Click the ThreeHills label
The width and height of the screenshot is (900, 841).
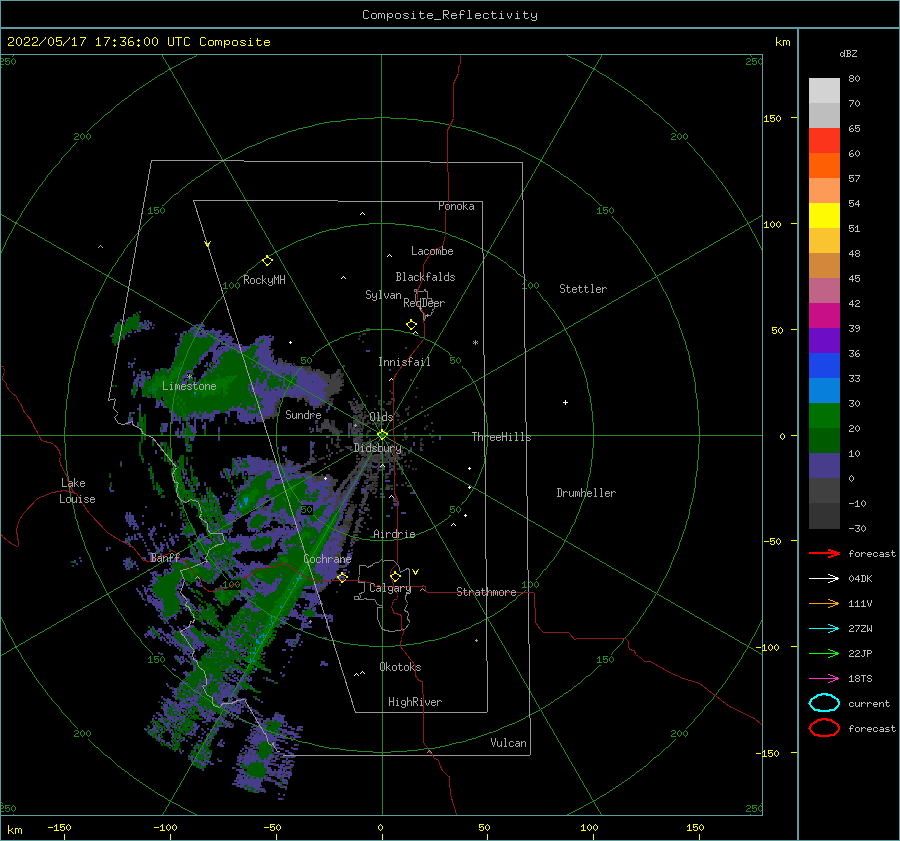(x=501, y=437)
